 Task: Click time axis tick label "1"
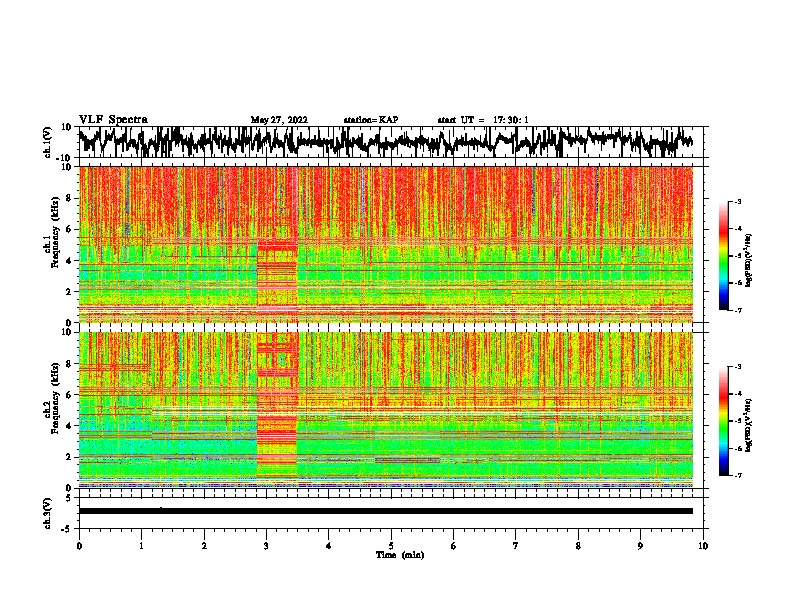(x=141, y=546)
